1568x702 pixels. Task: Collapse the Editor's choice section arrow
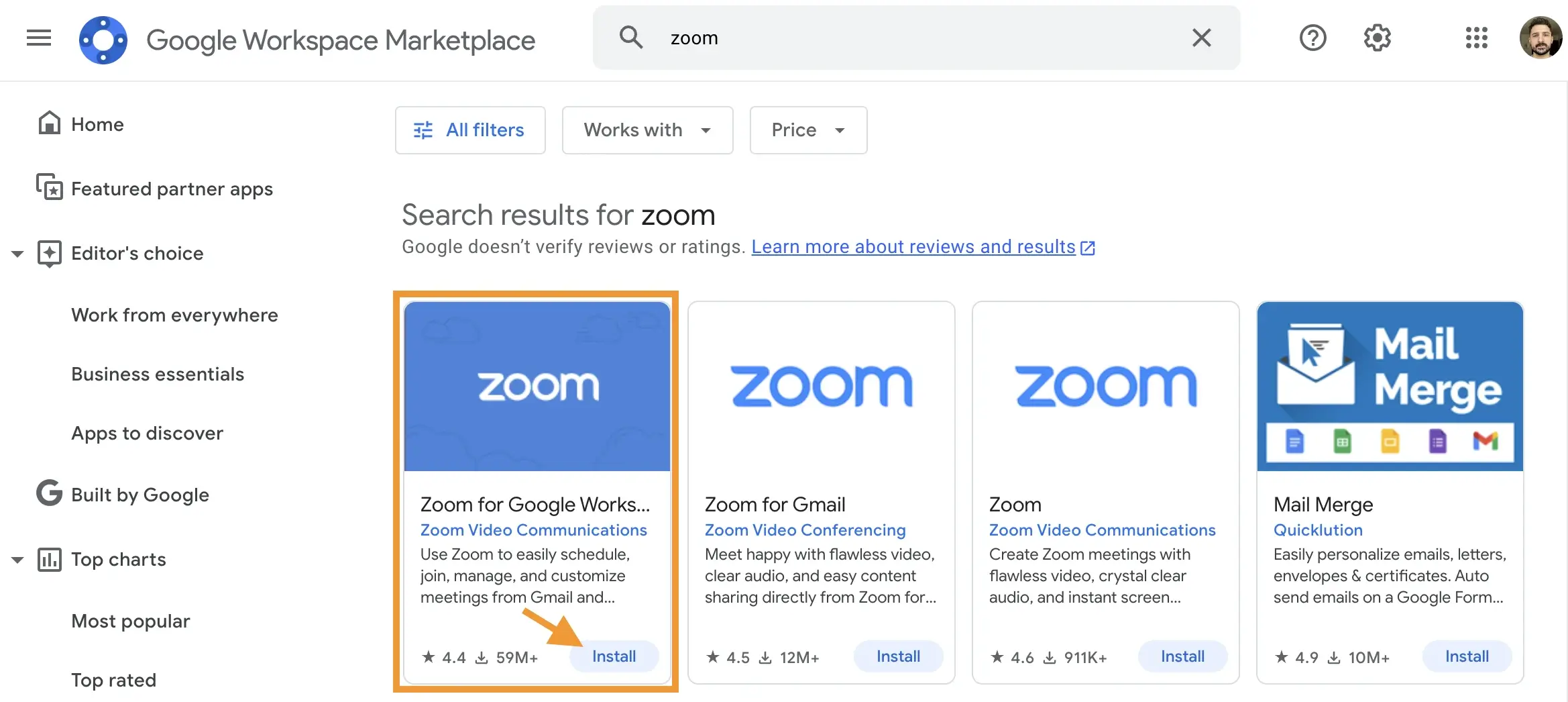[x=17, y=254]
